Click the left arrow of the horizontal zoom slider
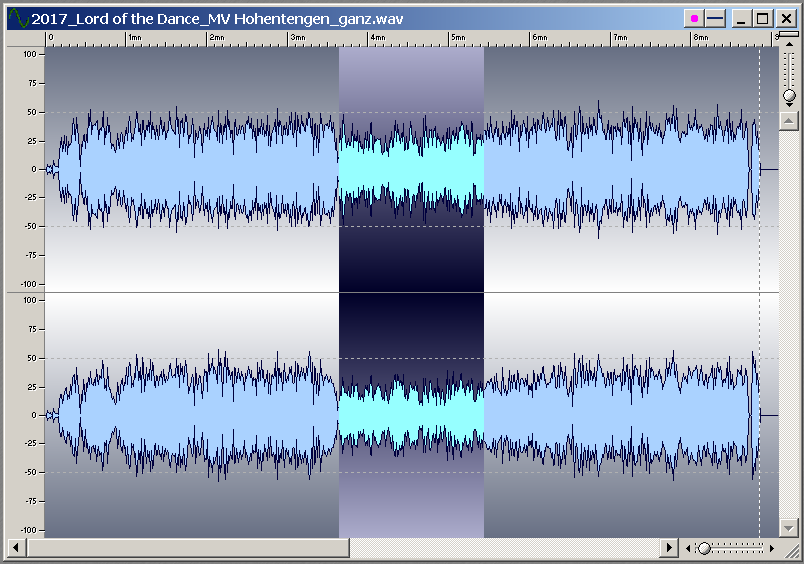This screenshot has width=804, height=564. [688, 549]
